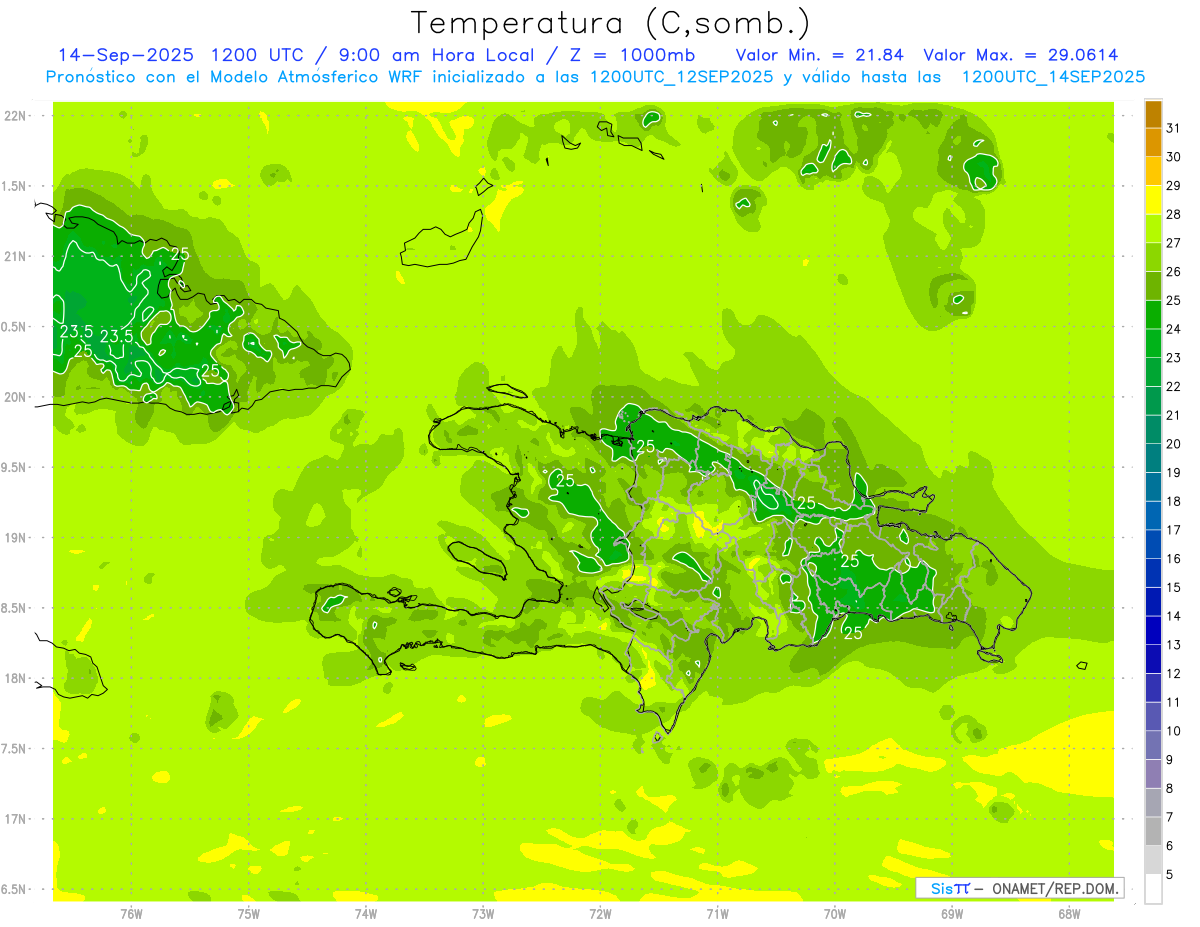Screen dimensions: 1200x927
Task: Pick the purple colorbar band between 9 and 10
Action: click(x=1154, y=746)
